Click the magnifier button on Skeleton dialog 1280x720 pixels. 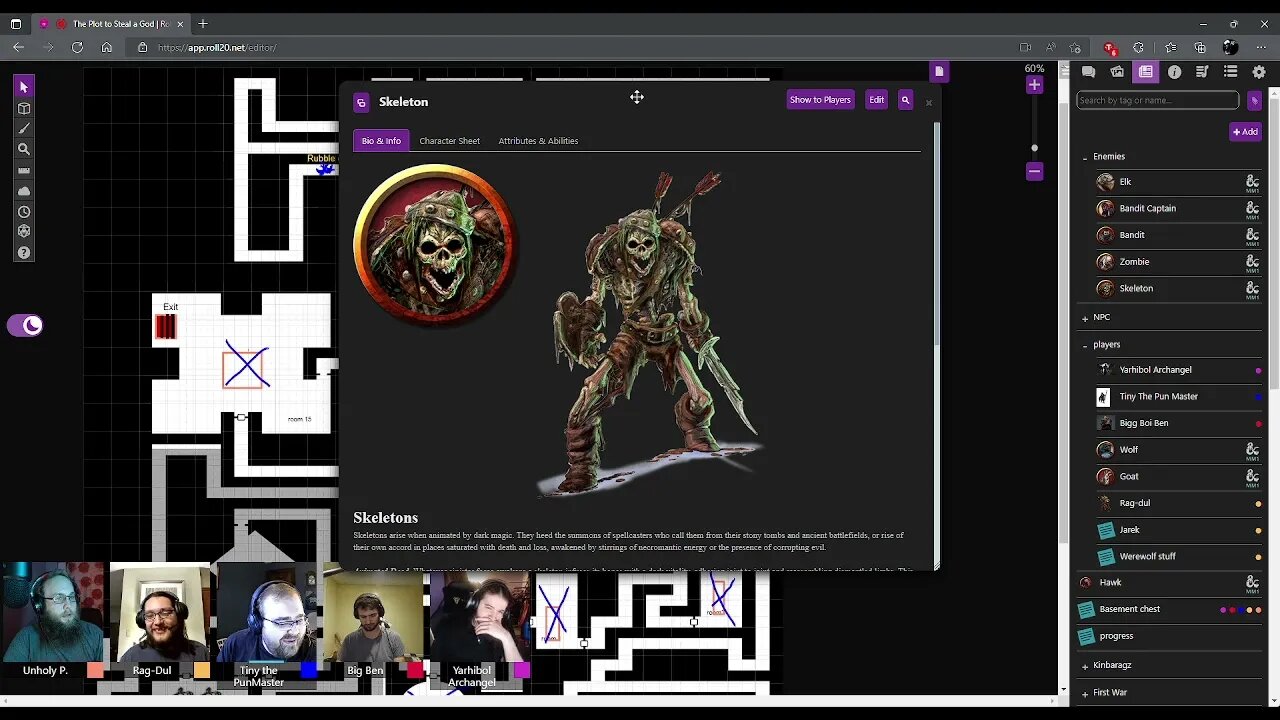905,100
